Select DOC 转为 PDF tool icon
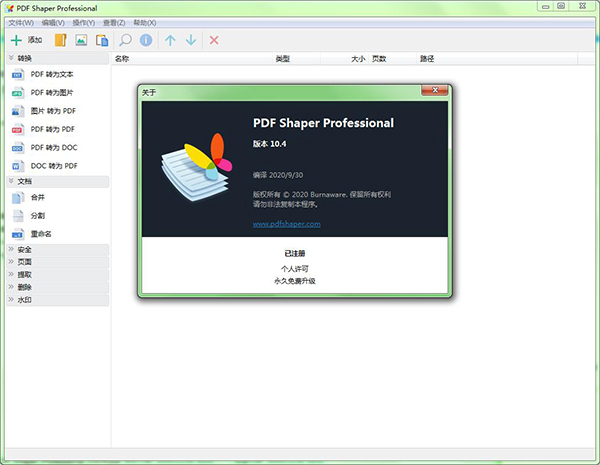This screenshot has width=600, height=465. (18, 166)
